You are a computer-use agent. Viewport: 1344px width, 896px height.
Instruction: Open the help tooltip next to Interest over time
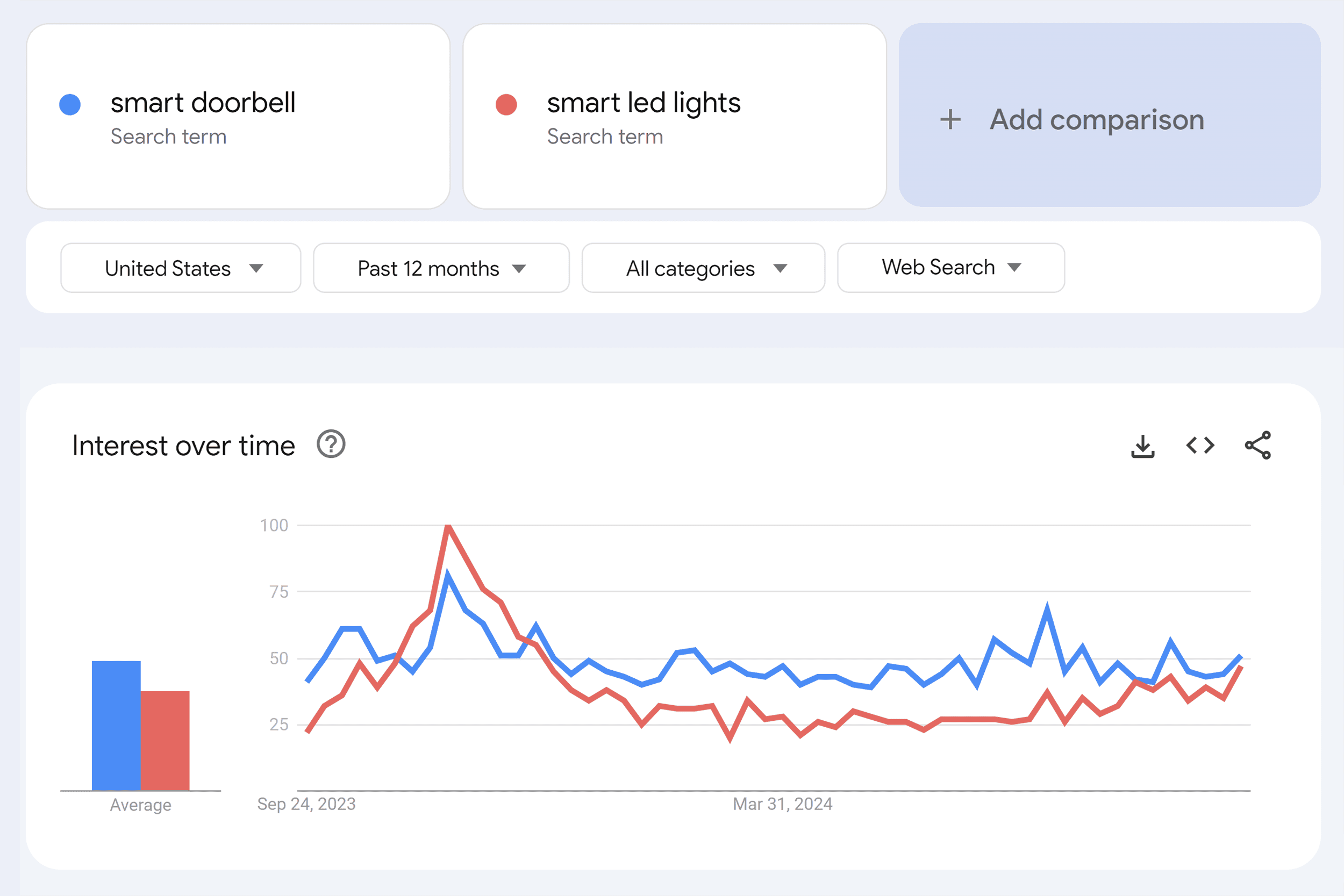point(331,445)
